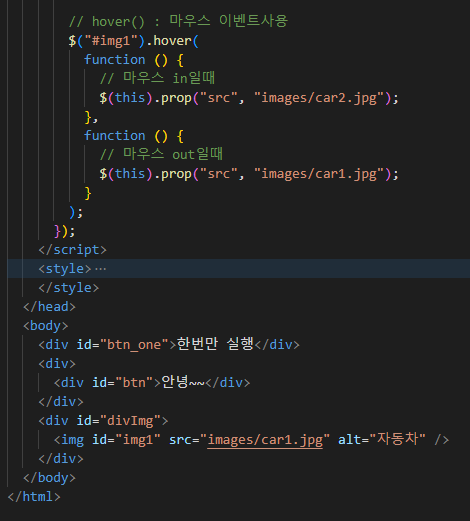Screen dimensions: 470x521
Task: Click the 'btn_one' id attribute value
Action: [x=134, y=345]
